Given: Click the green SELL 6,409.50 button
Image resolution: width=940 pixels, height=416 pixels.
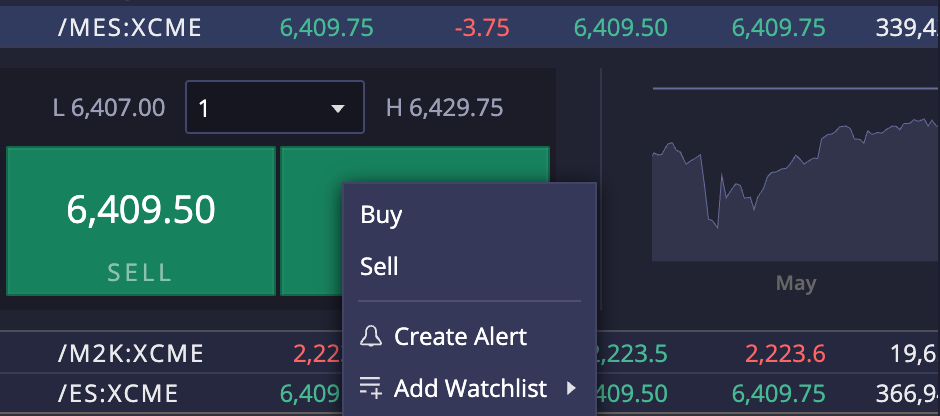Looking at the screenshot, I should (141, 221).
